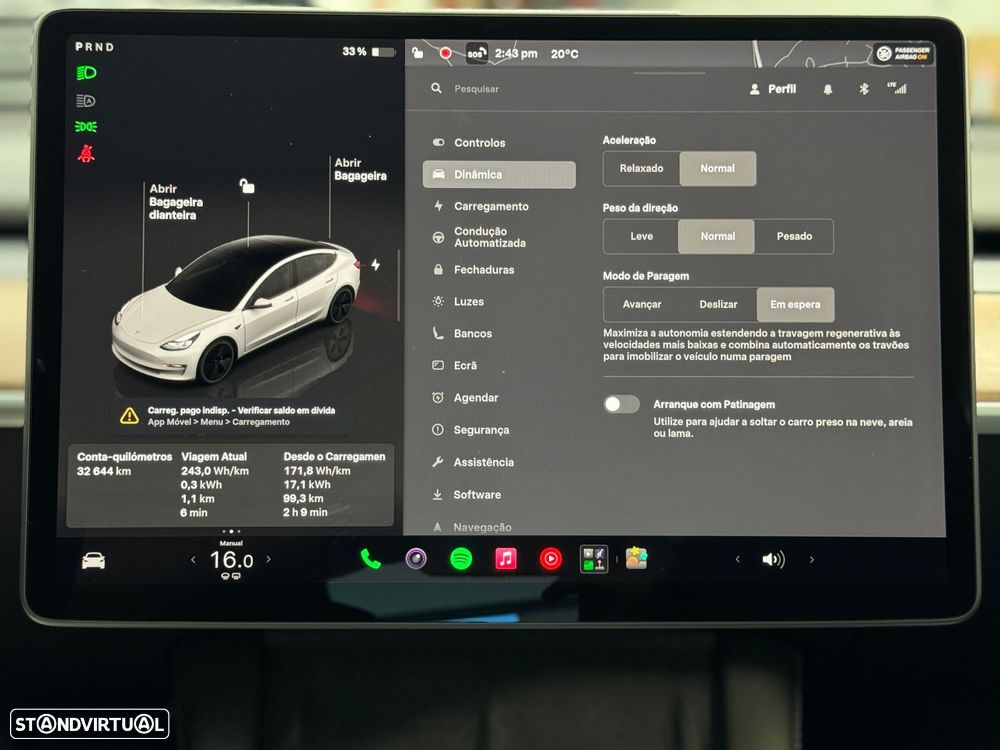Screen dimensions: 1000x750
Task: Tap the 2:43 pm clock display
Action: click(x=516, y=54)
